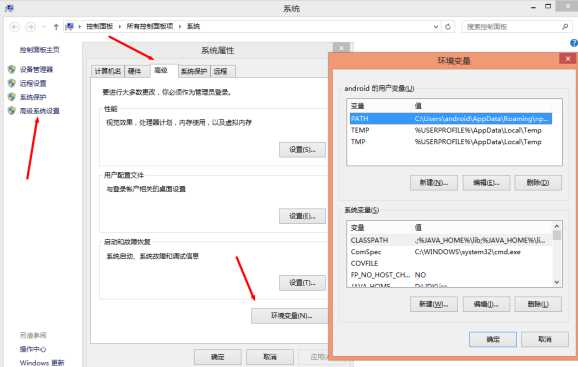Viewport: 578px width, 367px height.
Task: Click 值 column header in system variables list
Action: tap(418, 228)
